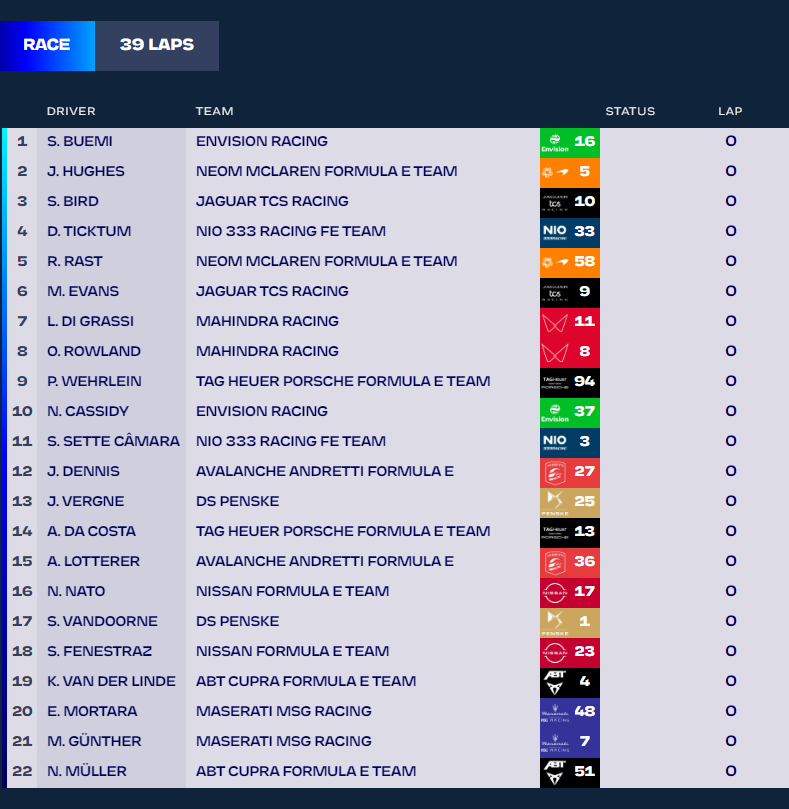Click the Jaguar TCS badge number 9

click(570, 293)
